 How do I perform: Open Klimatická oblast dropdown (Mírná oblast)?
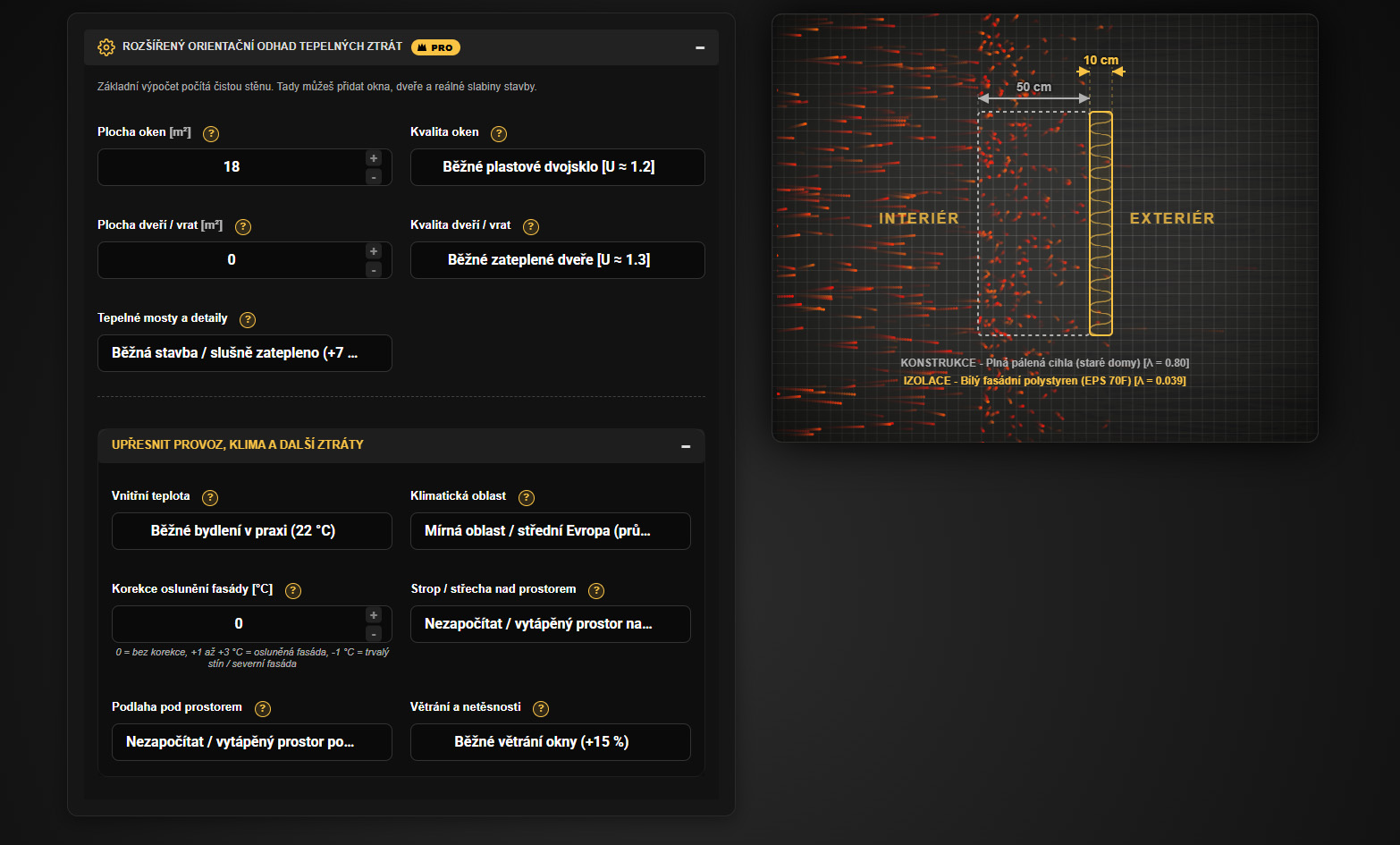click(x=551, y=531)
